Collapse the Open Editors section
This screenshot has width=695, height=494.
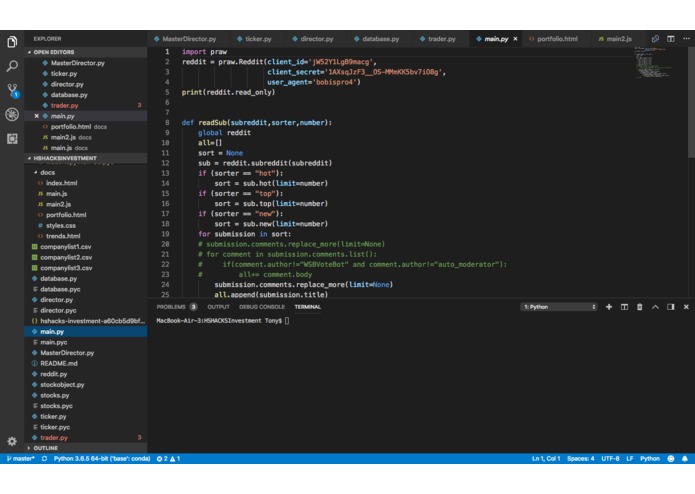click(86, 52)
